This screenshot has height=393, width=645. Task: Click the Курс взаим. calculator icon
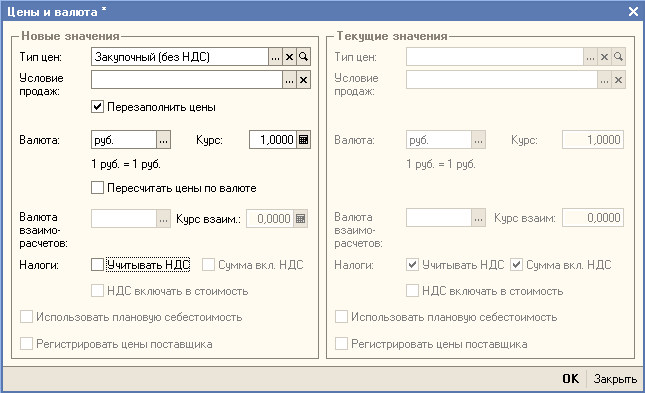[x=301, y=219]
